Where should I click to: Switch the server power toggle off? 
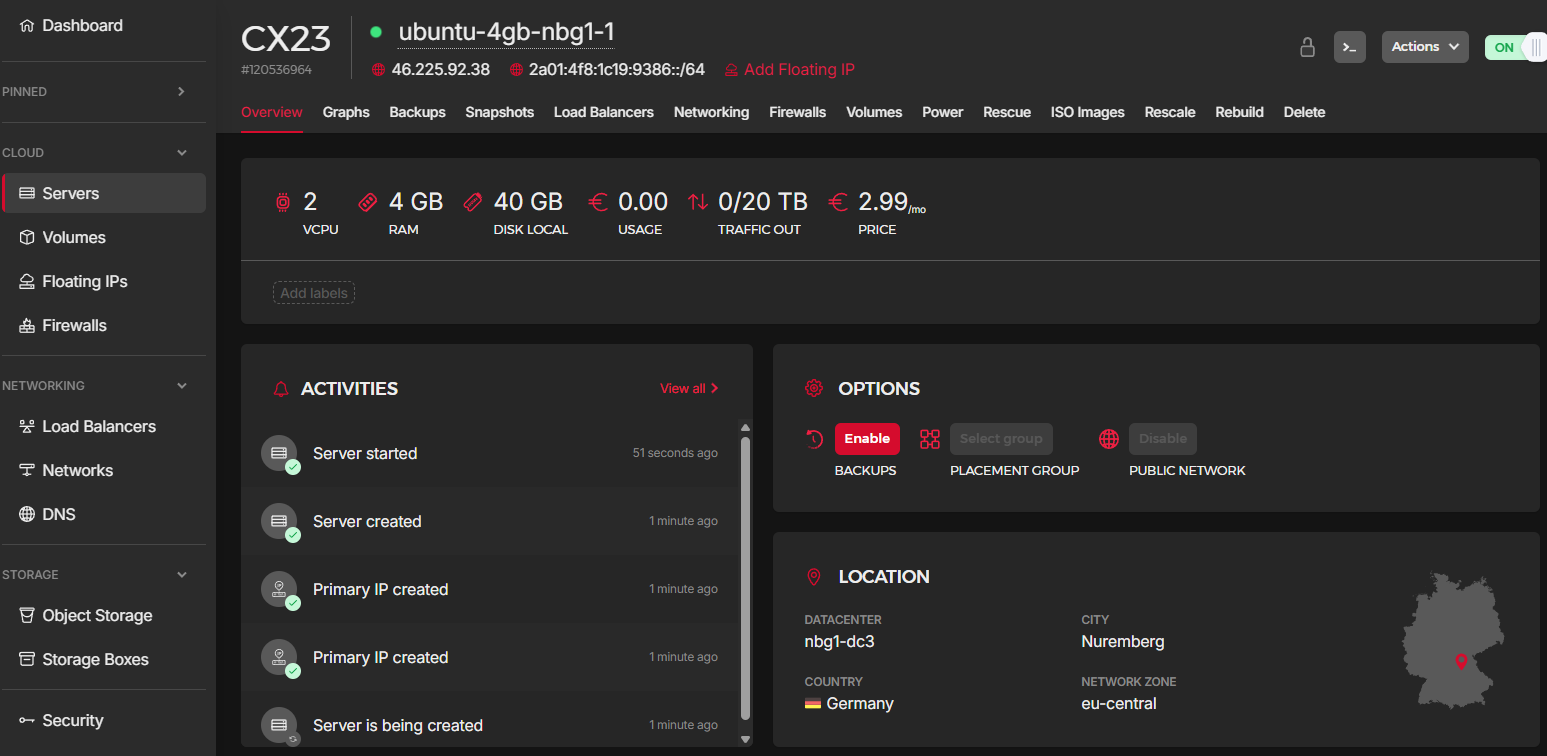(1514, 46)
